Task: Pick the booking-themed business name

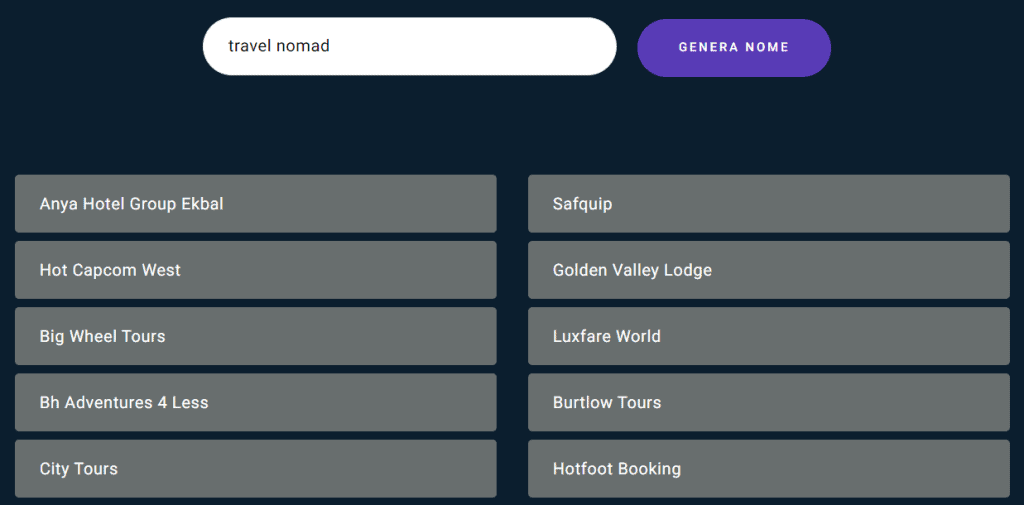Action: coord(768,468)
